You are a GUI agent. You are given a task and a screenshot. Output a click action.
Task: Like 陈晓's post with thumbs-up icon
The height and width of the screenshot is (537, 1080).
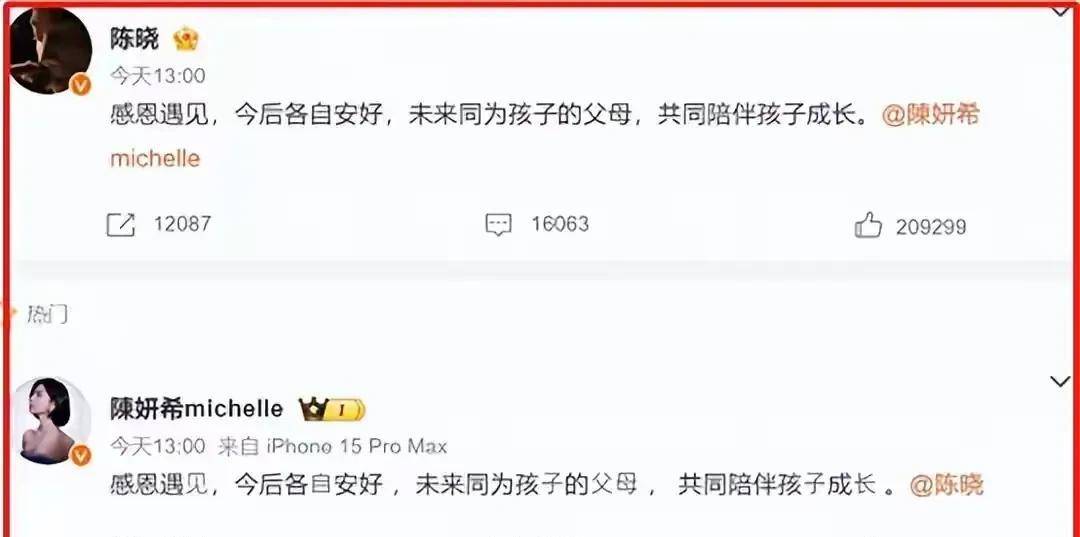(868, 225)
